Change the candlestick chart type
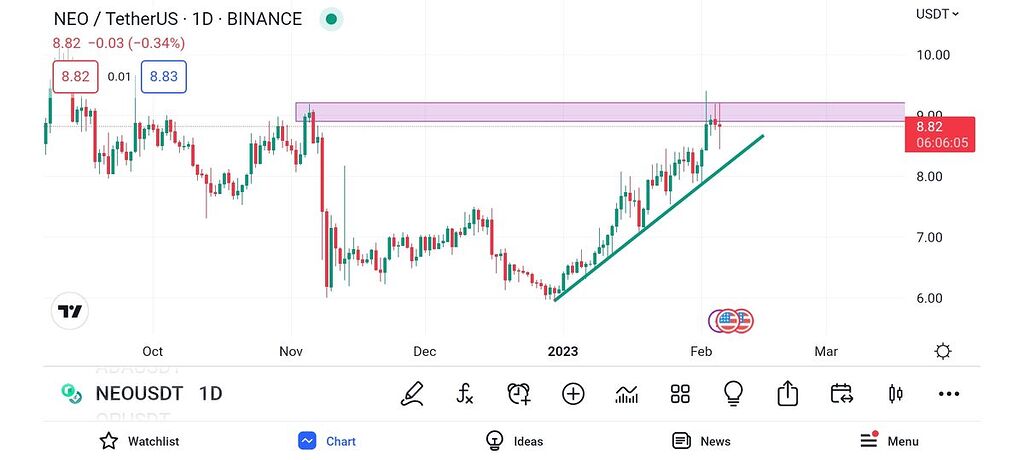 (896, 394)
